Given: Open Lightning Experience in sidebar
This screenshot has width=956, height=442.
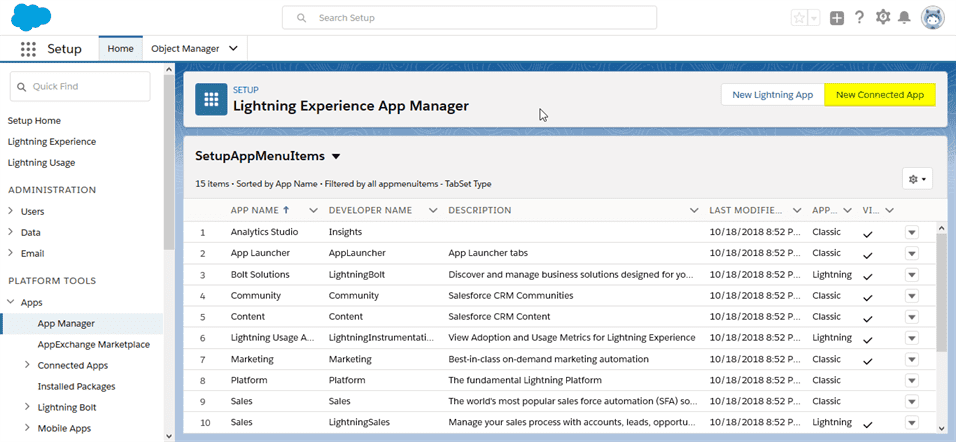Looking at the screenshot, I should (52, 141).
